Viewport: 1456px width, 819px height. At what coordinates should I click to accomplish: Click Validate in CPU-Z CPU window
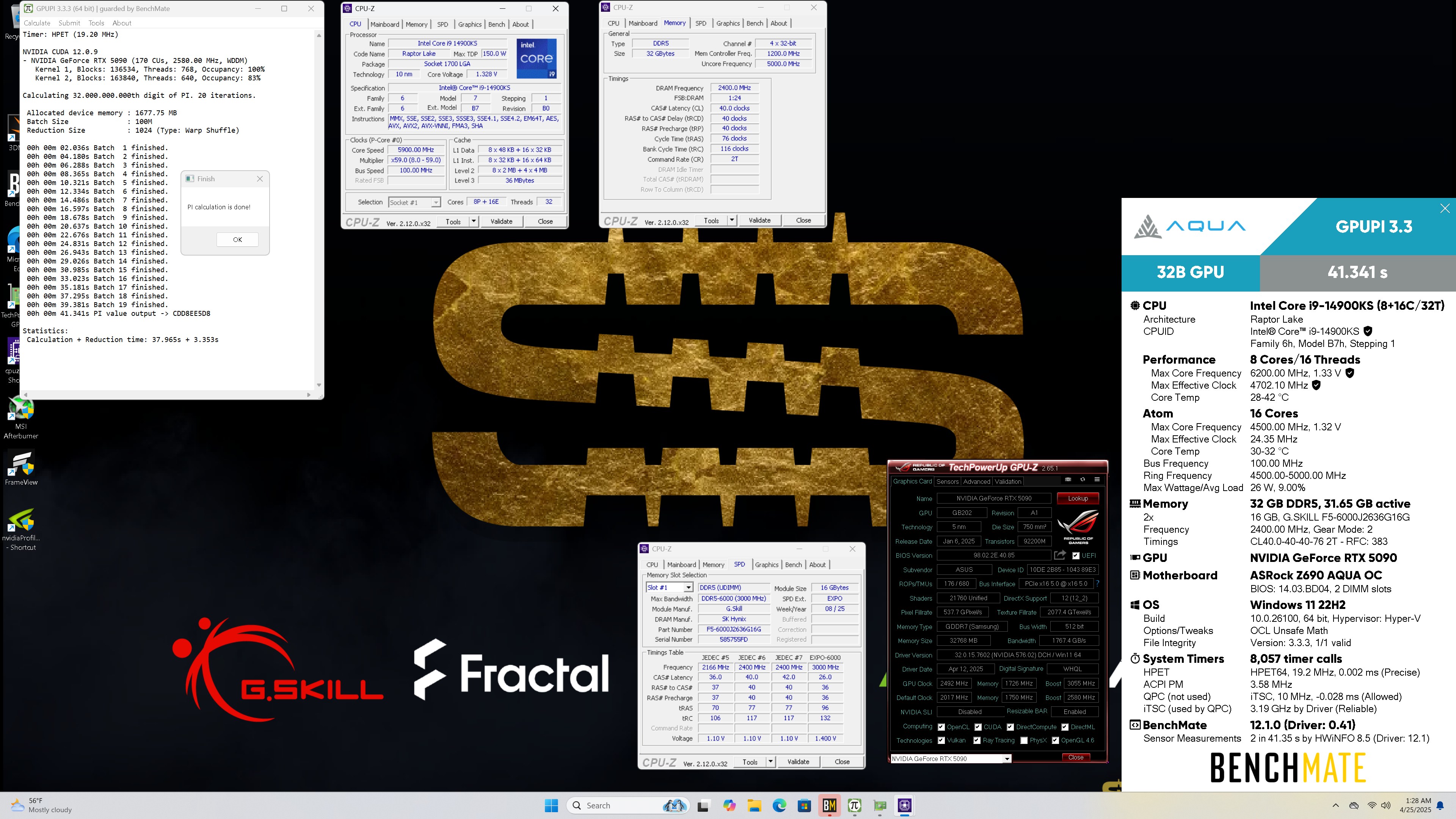(x=501, y=221)
